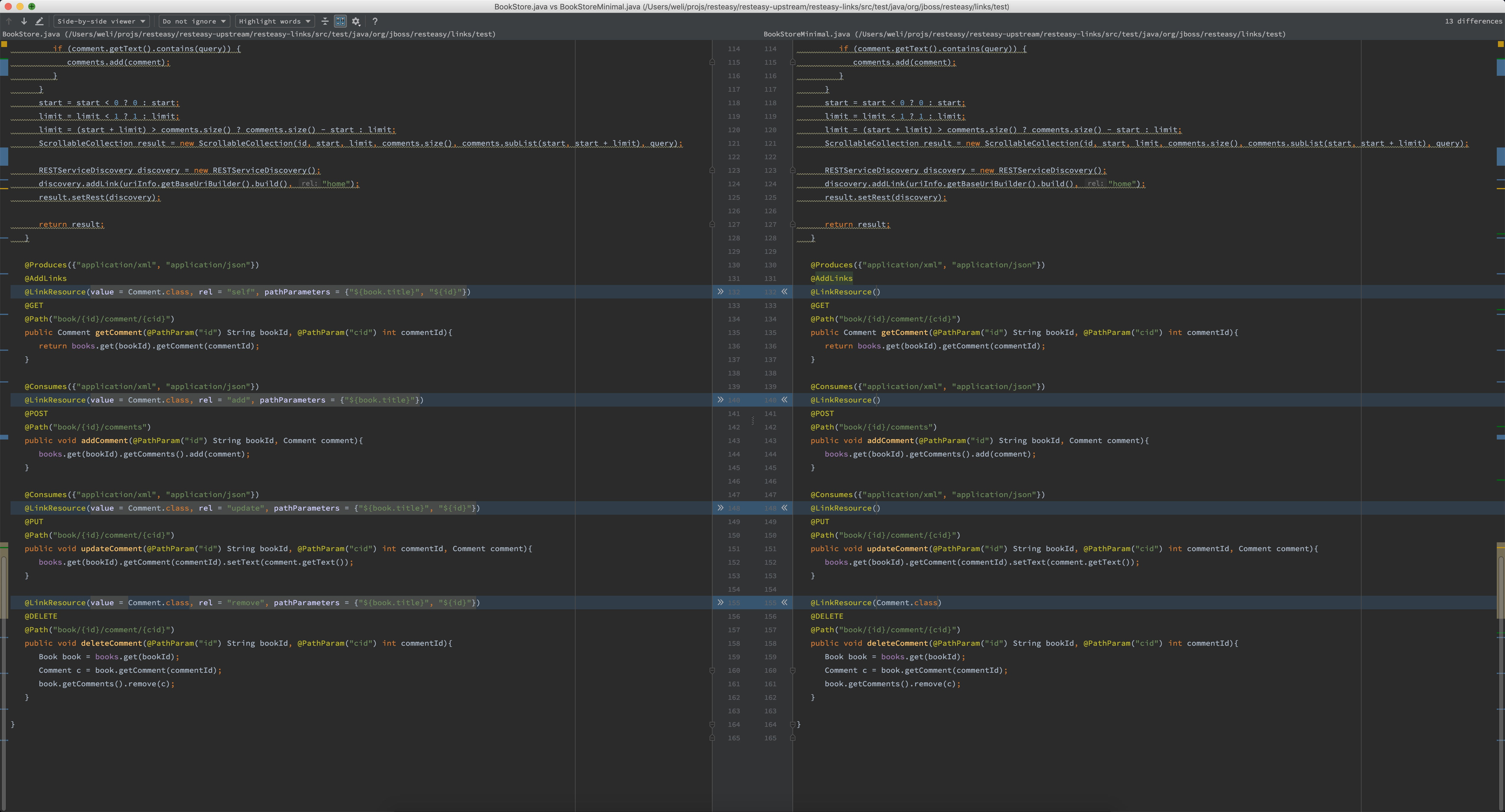Click collapse unchanged fragments icon

click(325, 21)
